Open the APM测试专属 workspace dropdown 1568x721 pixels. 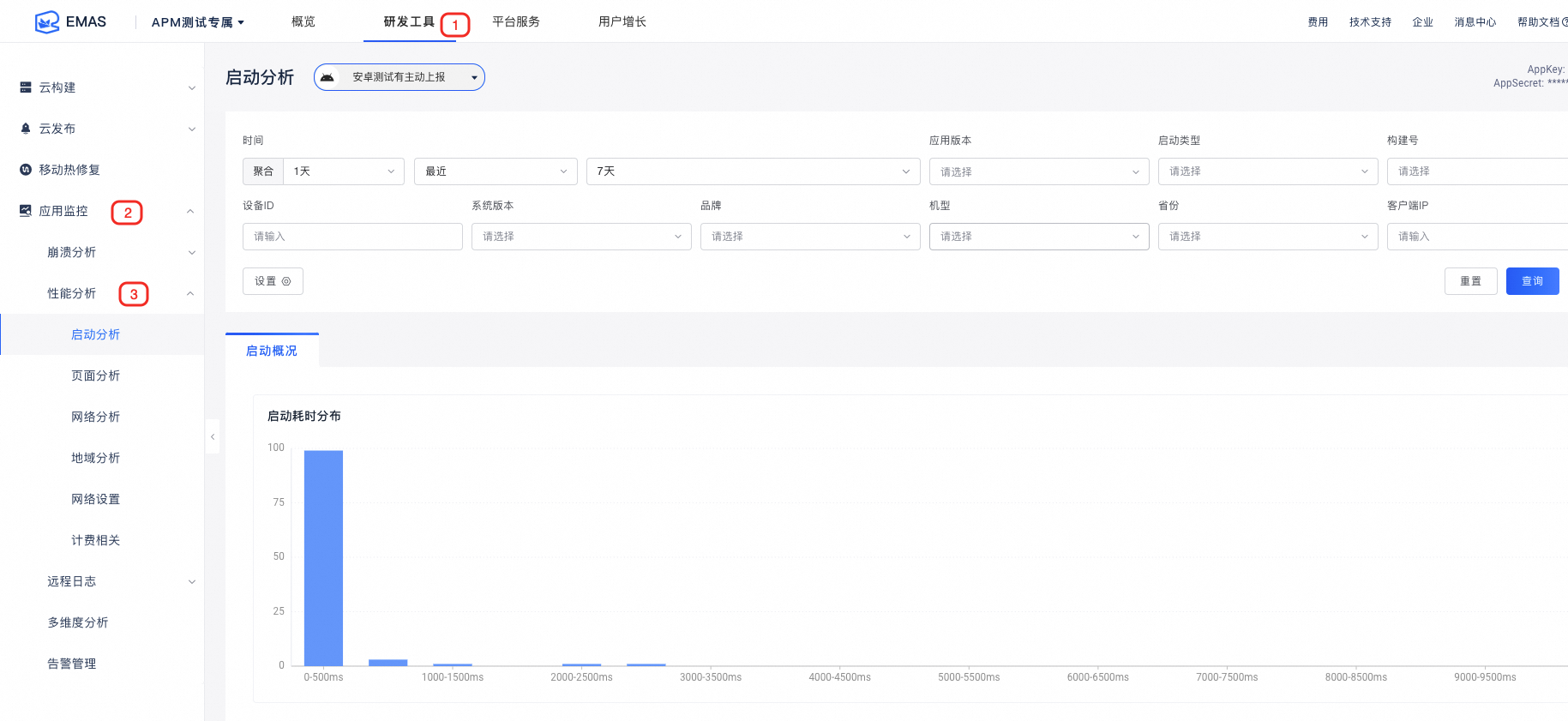(198, 22)
